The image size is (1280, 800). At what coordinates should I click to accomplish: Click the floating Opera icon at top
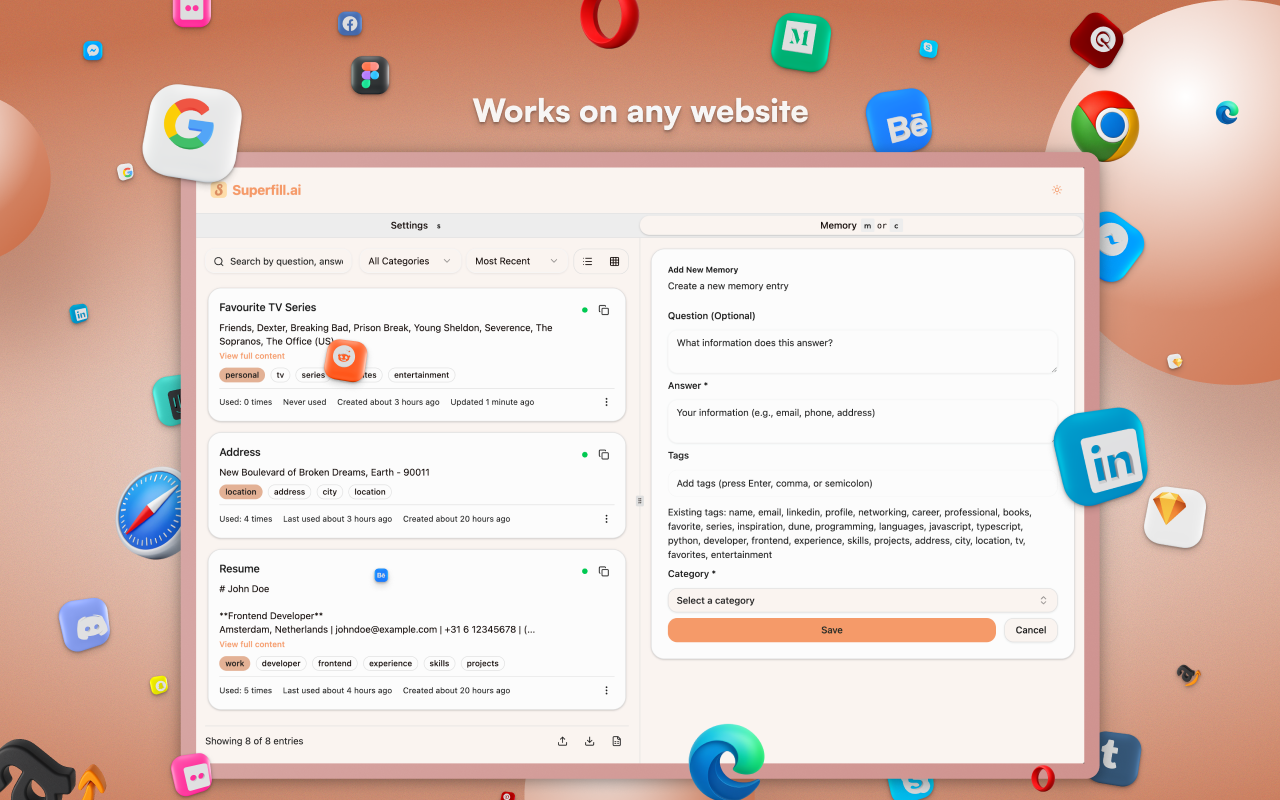(610, 22)
